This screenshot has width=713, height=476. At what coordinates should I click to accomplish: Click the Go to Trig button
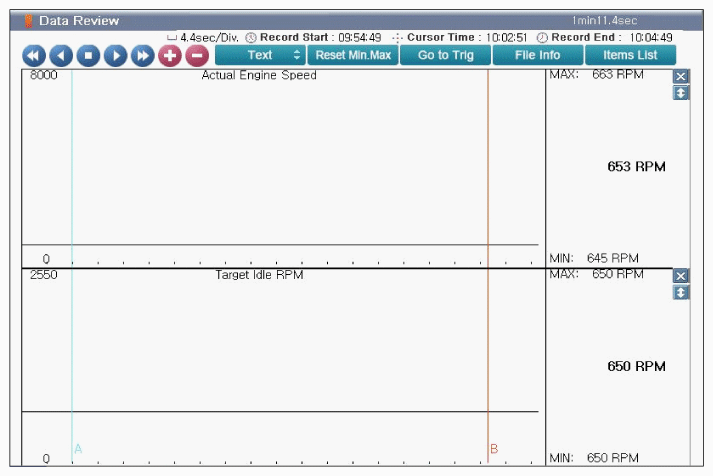(x=445, y=55)
